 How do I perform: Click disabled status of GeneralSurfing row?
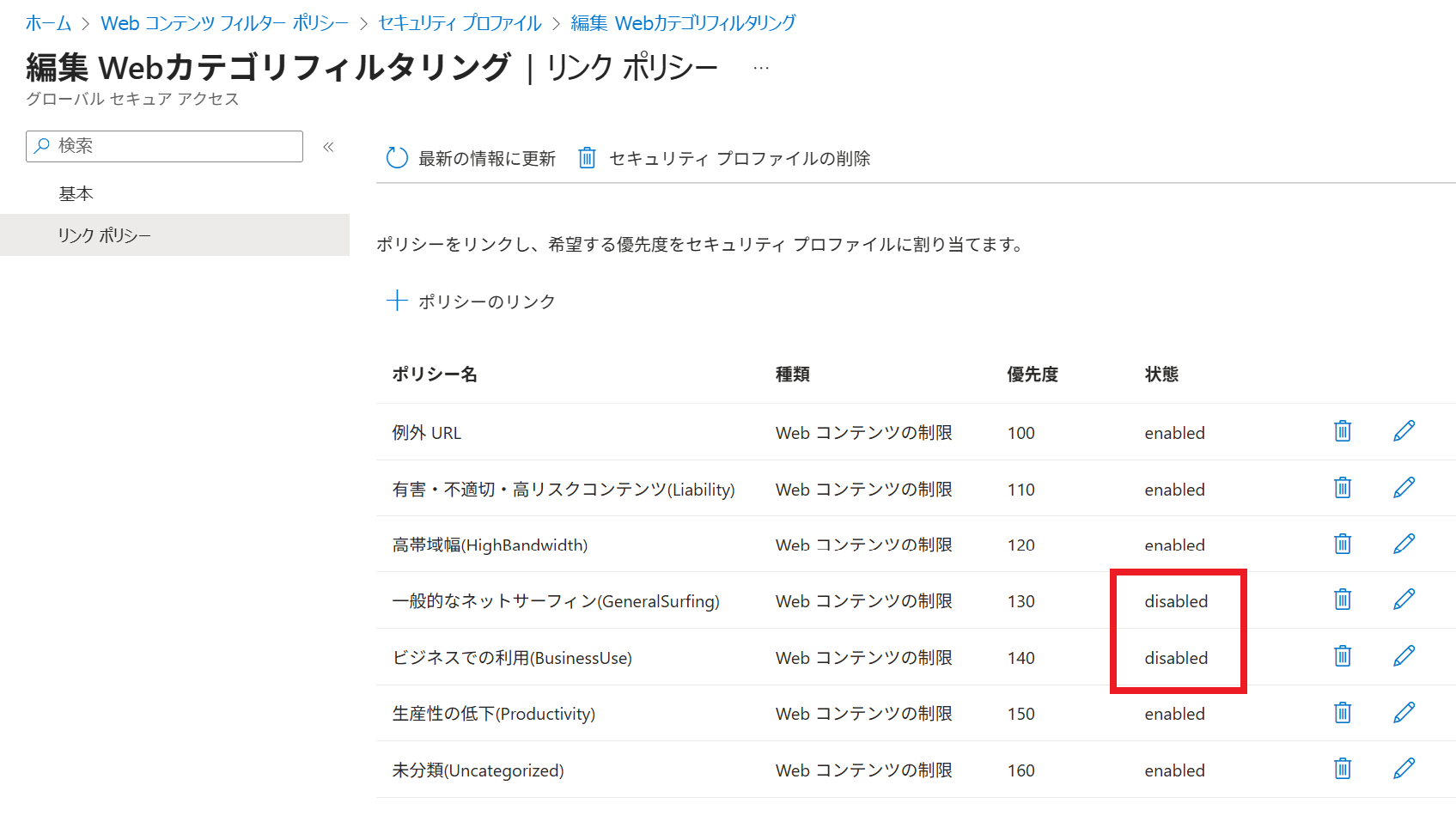[1176, 601]
